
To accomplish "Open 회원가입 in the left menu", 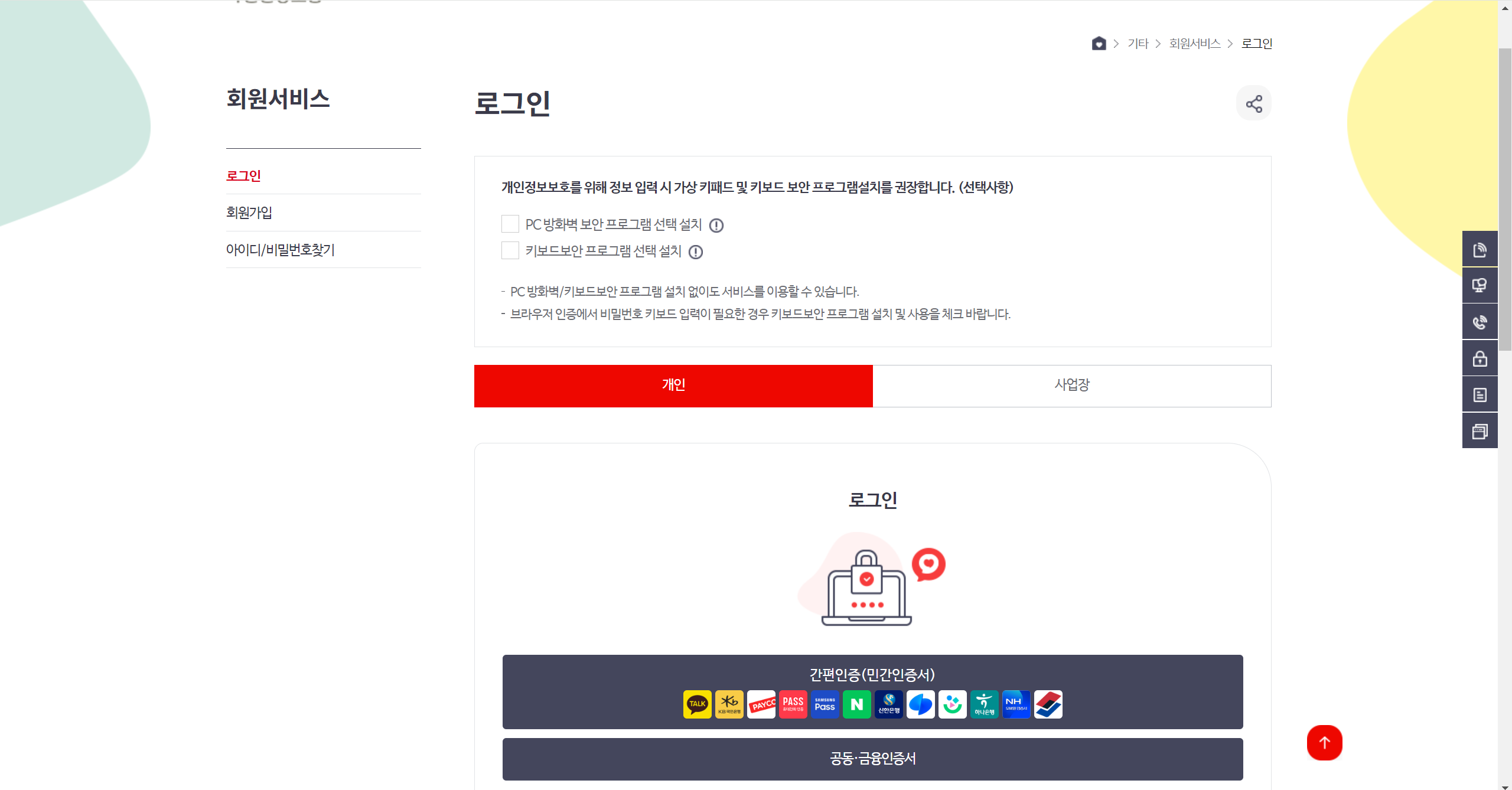I will pyautogui.click(x=249, y=213).
